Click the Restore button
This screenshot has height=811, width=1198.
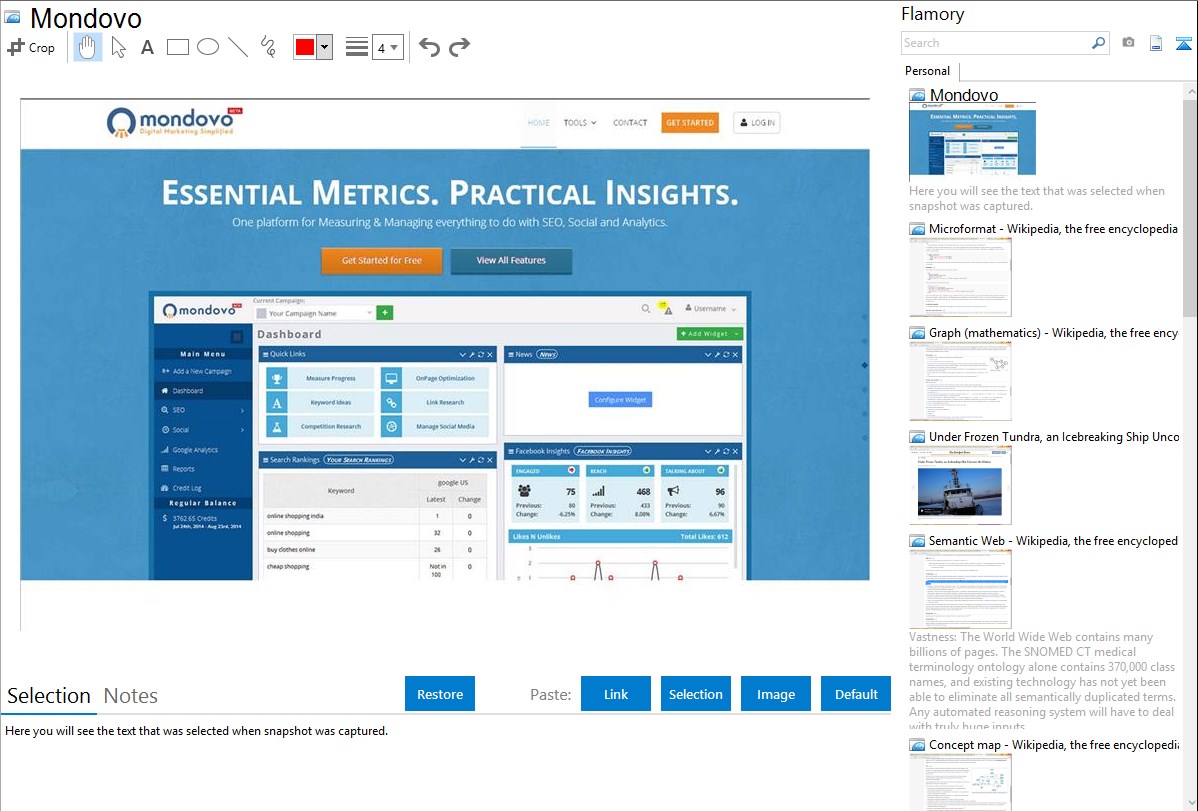click(440, 694)
